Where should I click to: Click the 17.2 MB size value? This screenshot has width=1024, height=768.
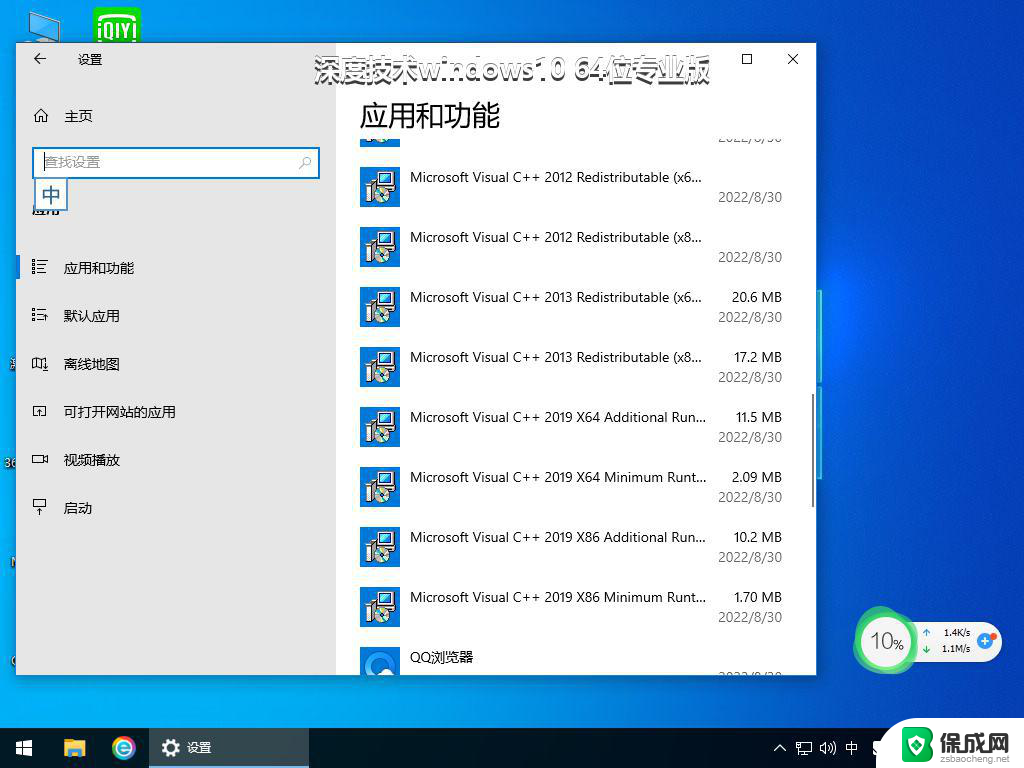(758, 358)
